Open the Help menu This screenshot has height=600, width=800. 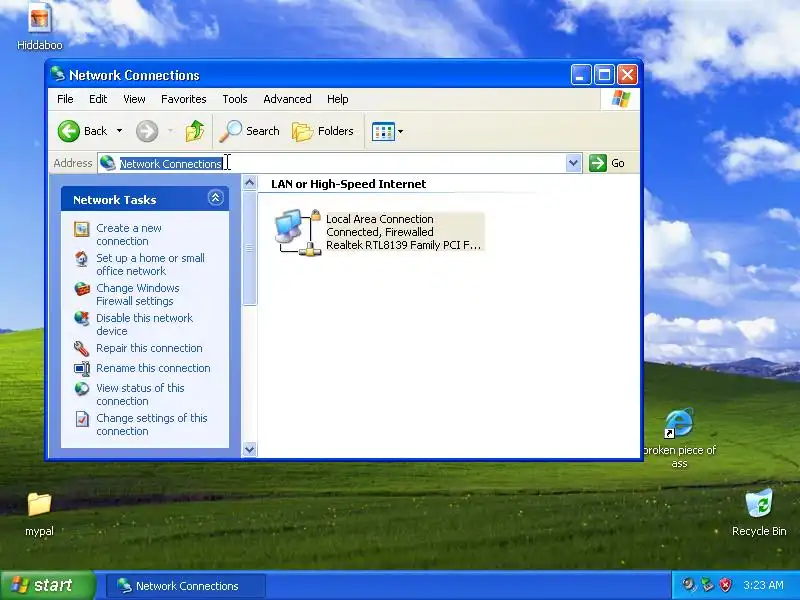(338, 99)
